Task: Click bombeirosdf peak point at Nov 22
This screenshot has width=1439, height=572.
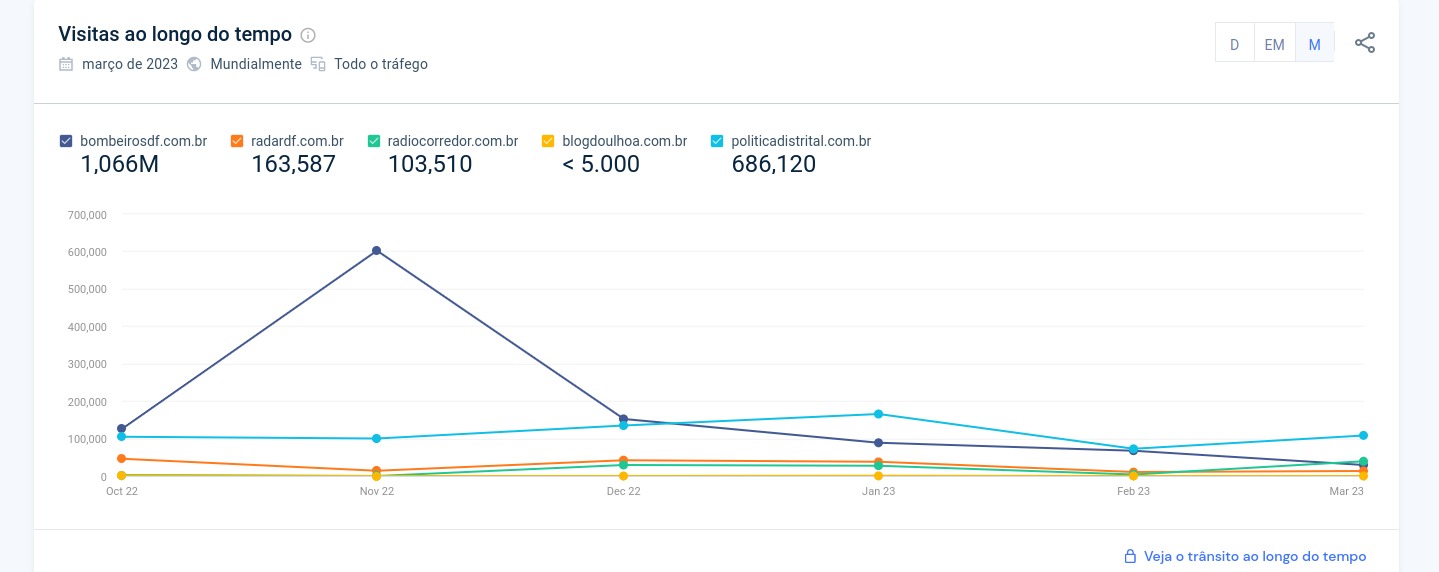Action: tap(376, 251)
